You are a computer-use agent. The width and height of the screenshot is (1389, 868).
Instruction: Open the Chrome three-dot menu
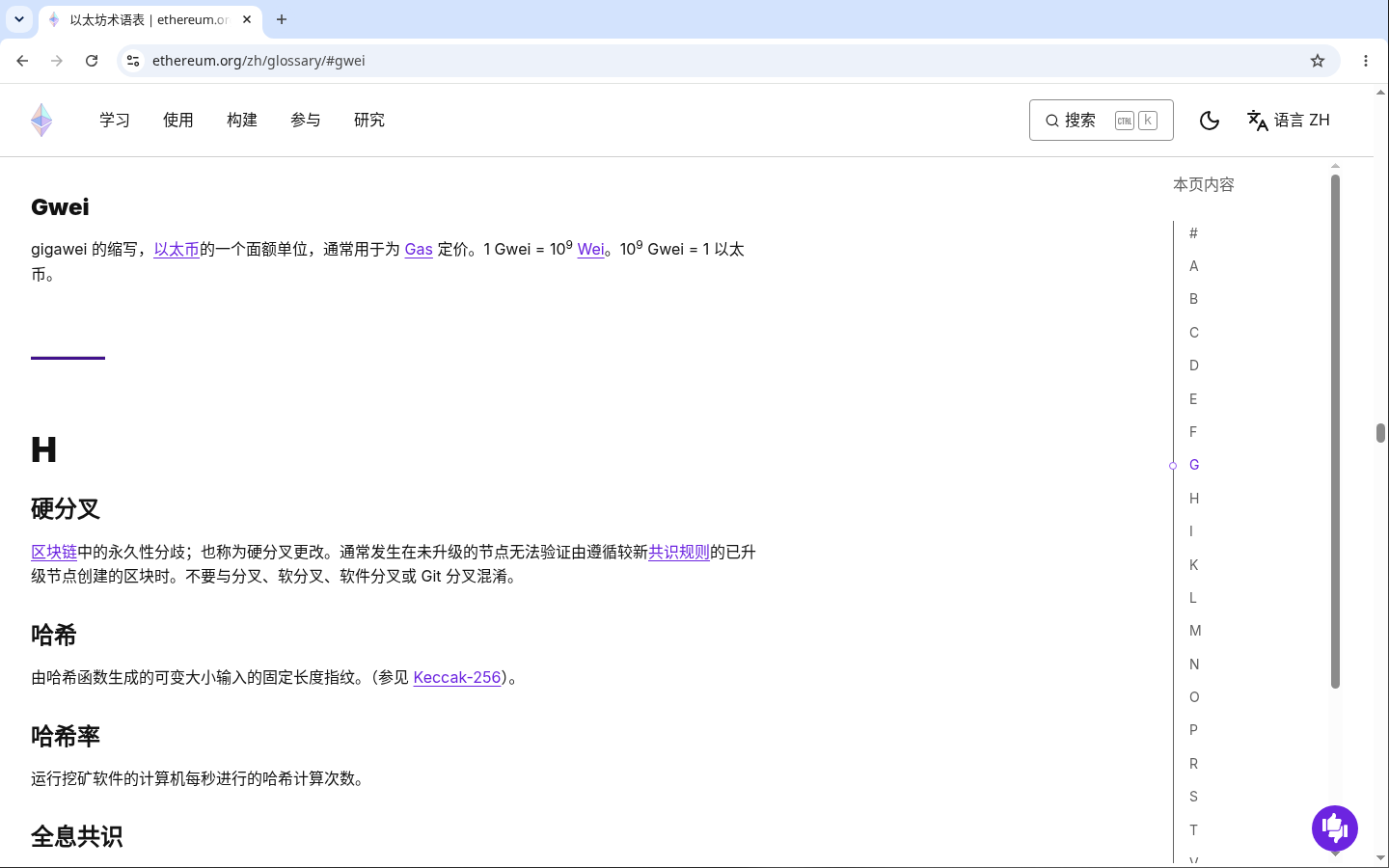coord(1366,61)
